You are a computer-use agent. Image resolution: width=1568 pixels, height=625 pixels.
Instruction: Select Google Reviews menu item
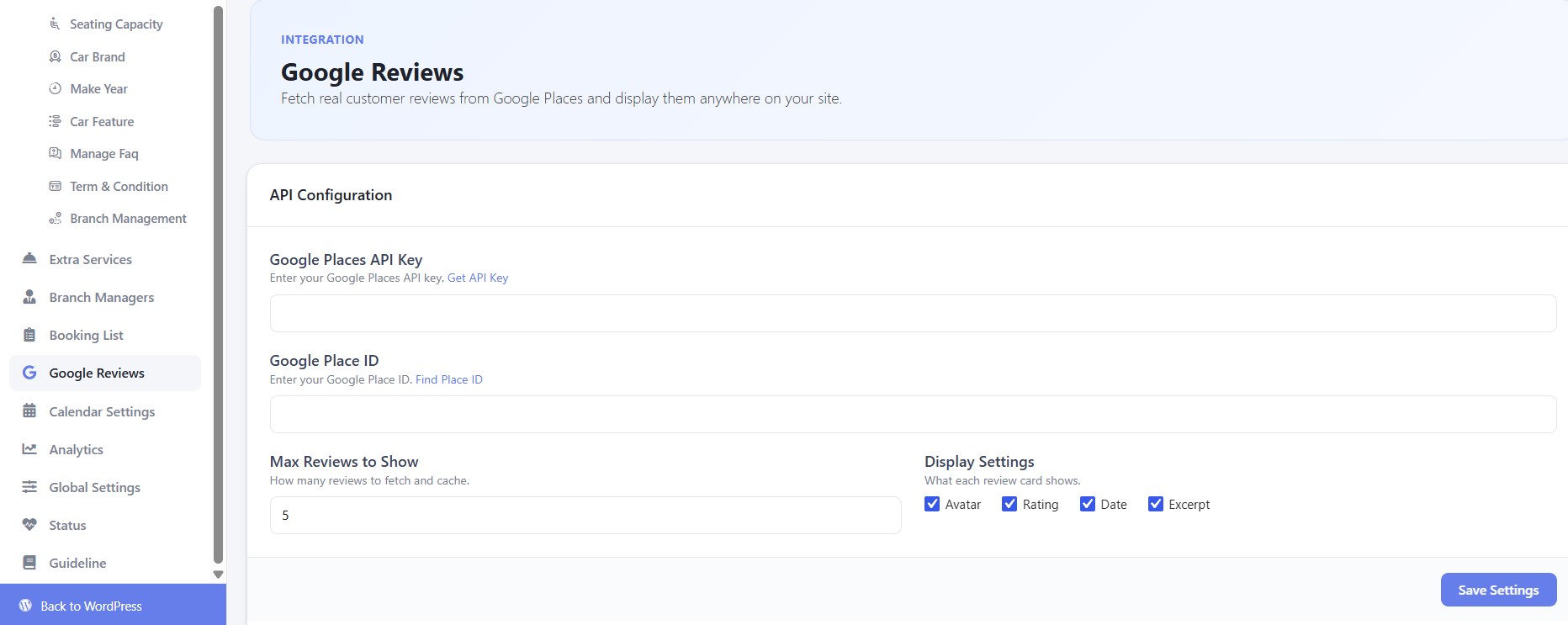[x=105, y=373]
